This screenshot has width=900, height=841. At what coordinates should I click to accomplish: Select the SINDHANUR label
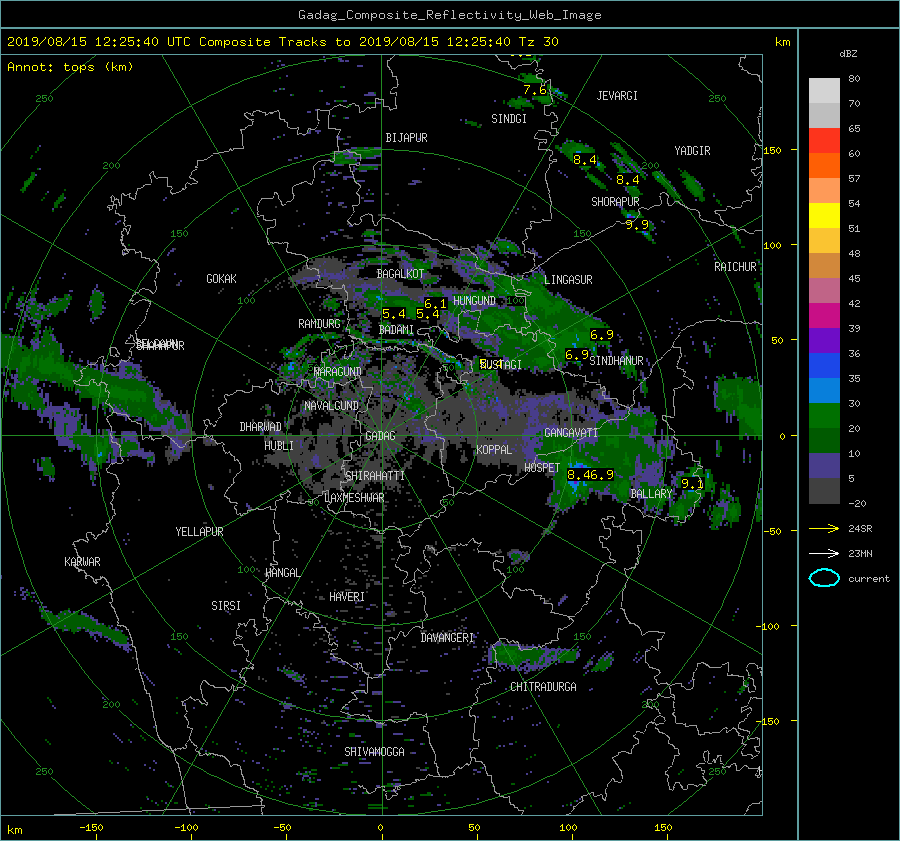(616, 361)
